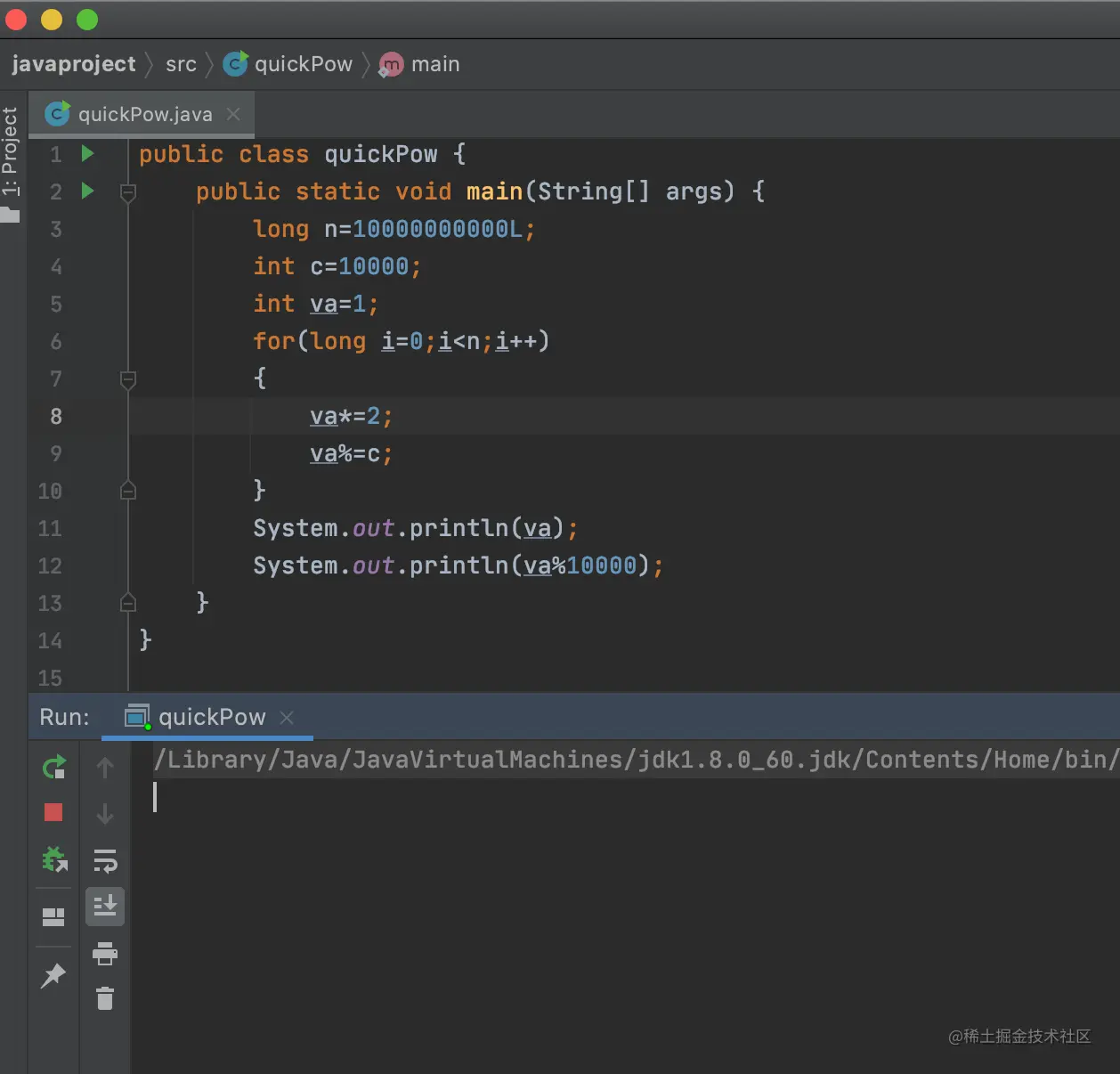The width and height of the screenshot is (1120, 1074).
Task: Collapse for-loop block fold on line 7
Action: point(128,380)
